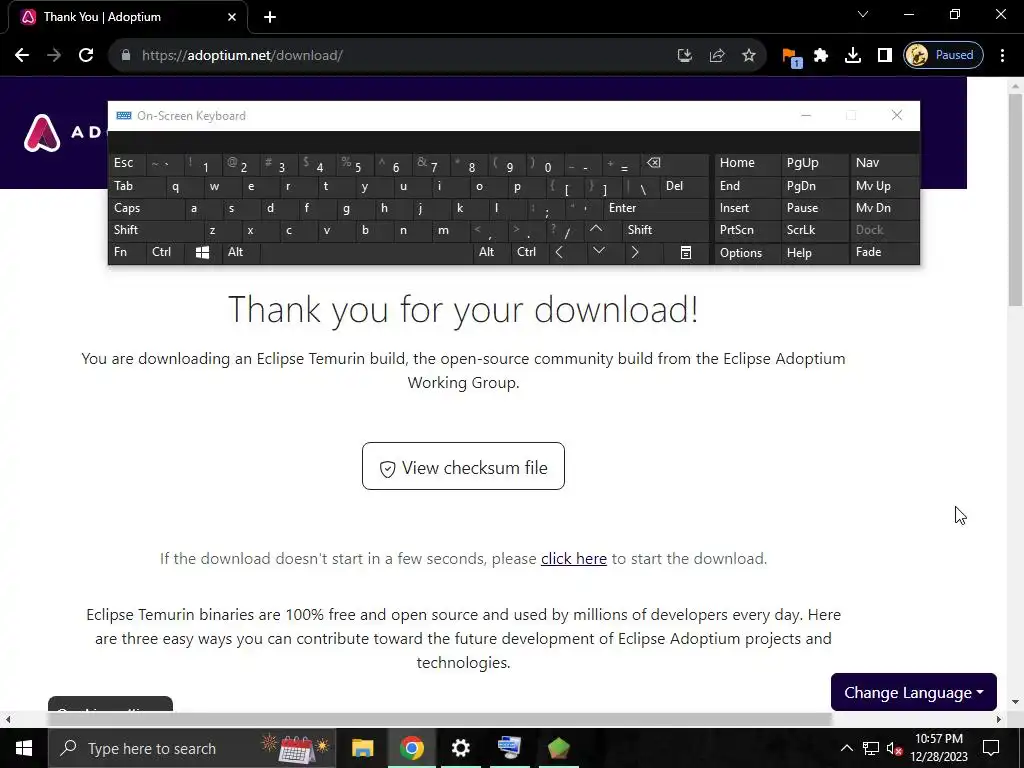Open a new browser tab

pyautogui.click(x=270, y=17)
